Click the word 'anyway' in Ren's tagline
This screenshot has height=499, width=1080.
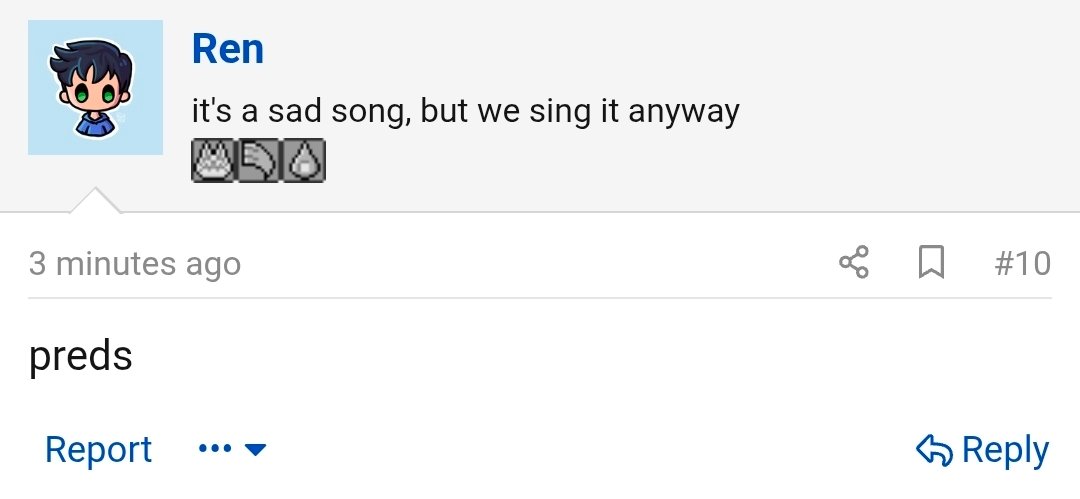point(684,112)
